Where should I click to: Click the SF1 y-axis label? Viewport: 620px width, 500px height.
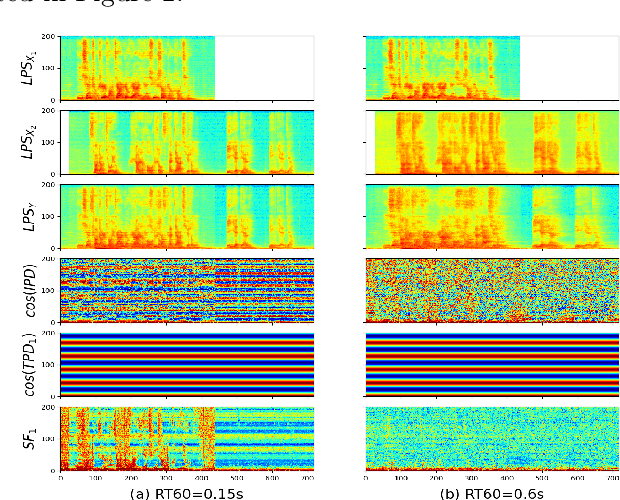pos(31,438)
